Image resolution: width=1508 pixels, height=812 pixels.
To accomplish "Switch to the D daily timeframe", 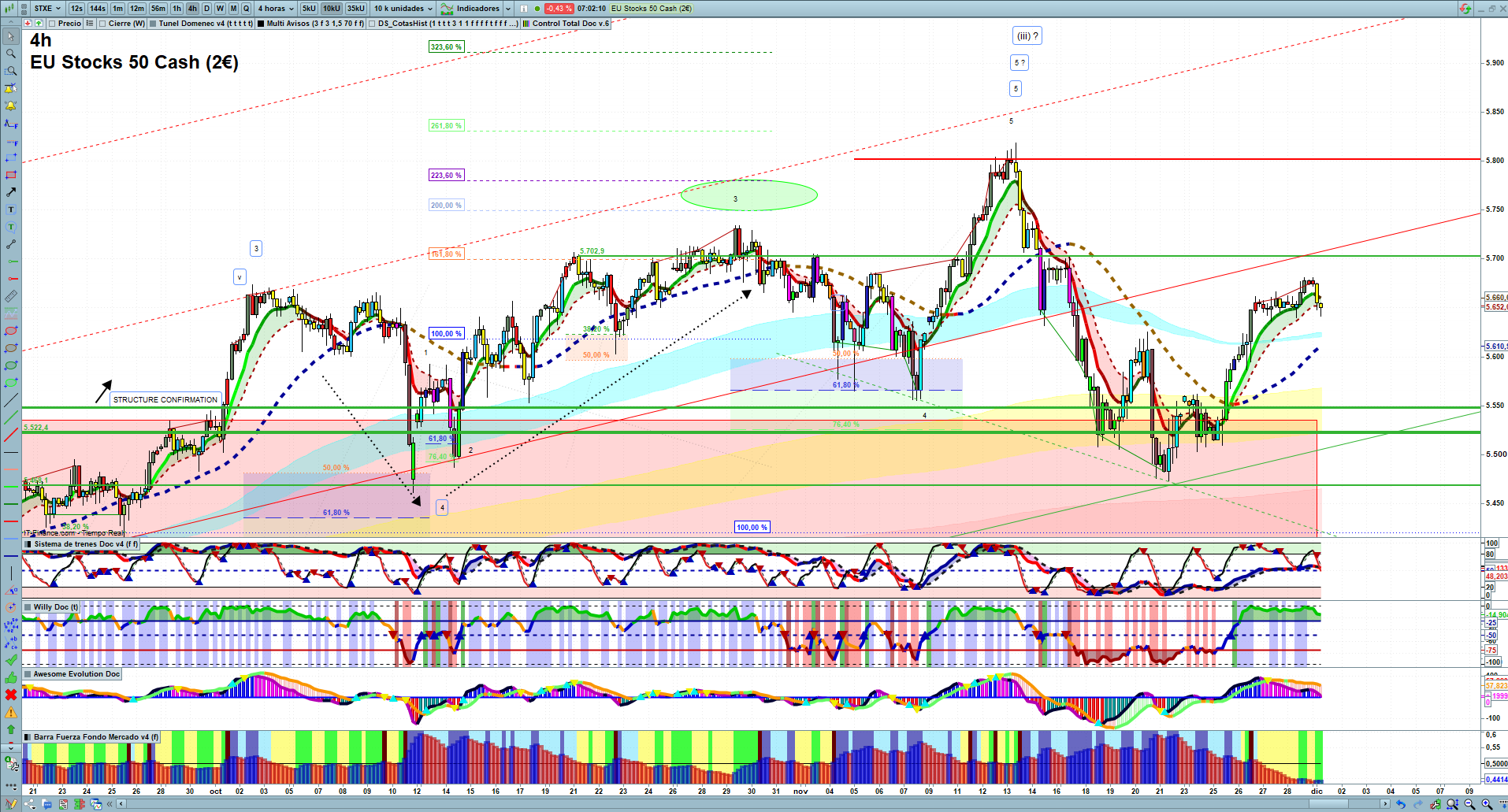I will pos(206,9).
